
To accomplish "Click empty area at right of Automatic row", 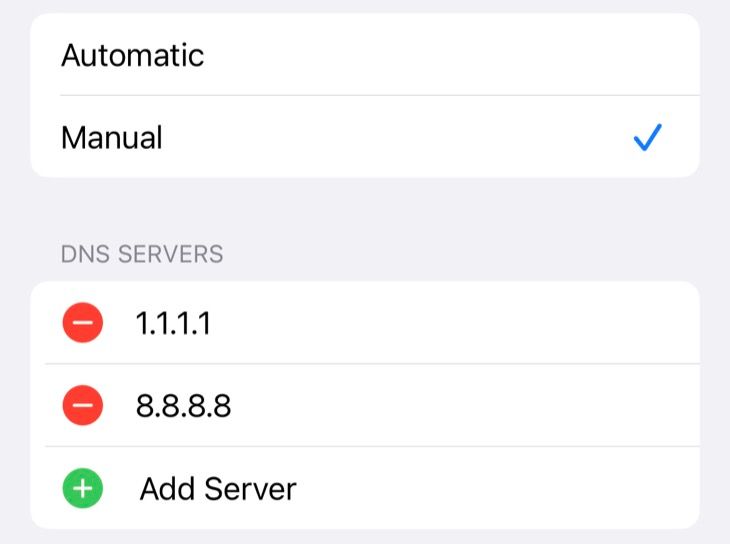I will tap(450, 55).
